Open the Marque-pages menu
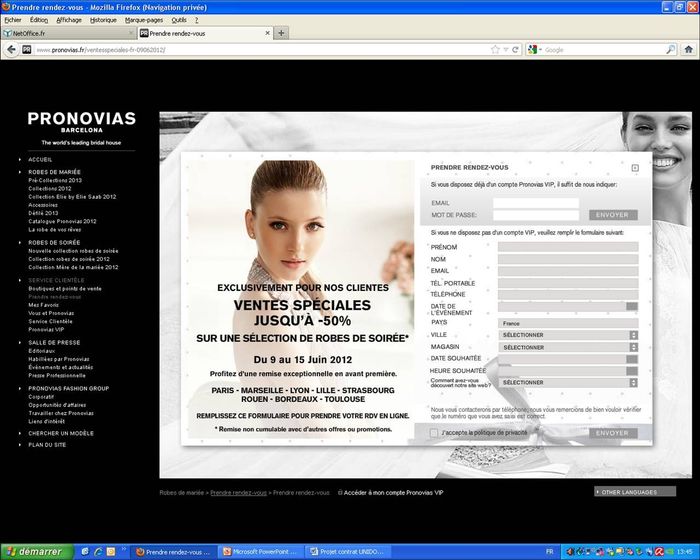 coord(144,20)
